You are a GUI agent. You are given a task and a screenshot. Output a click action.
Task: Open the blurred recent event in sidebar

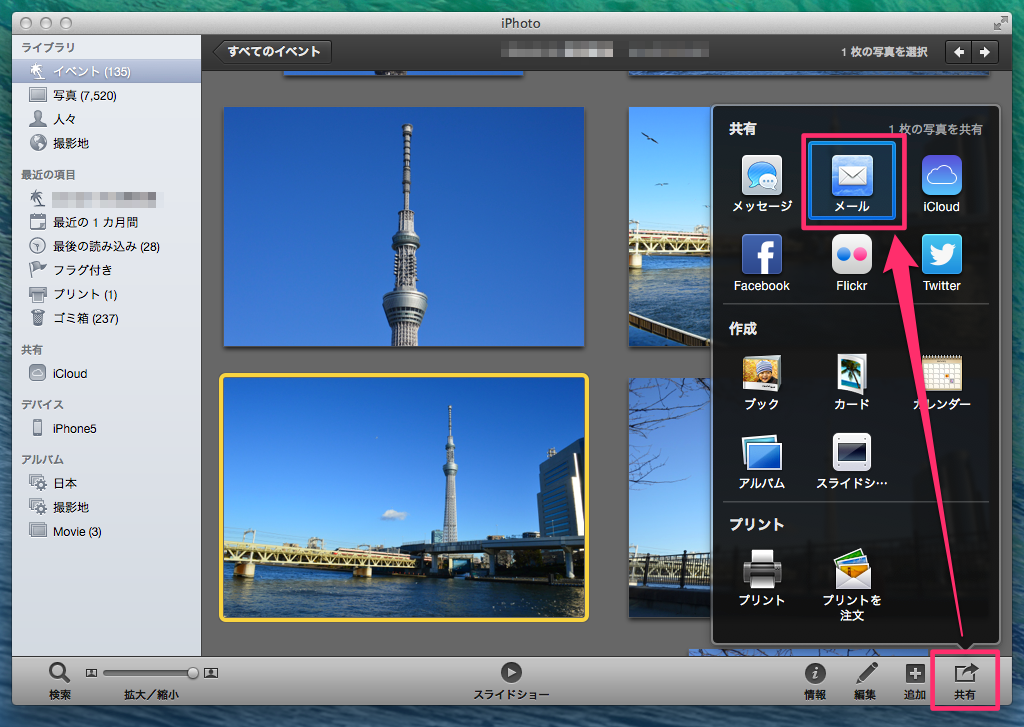[x=106, y=199]
